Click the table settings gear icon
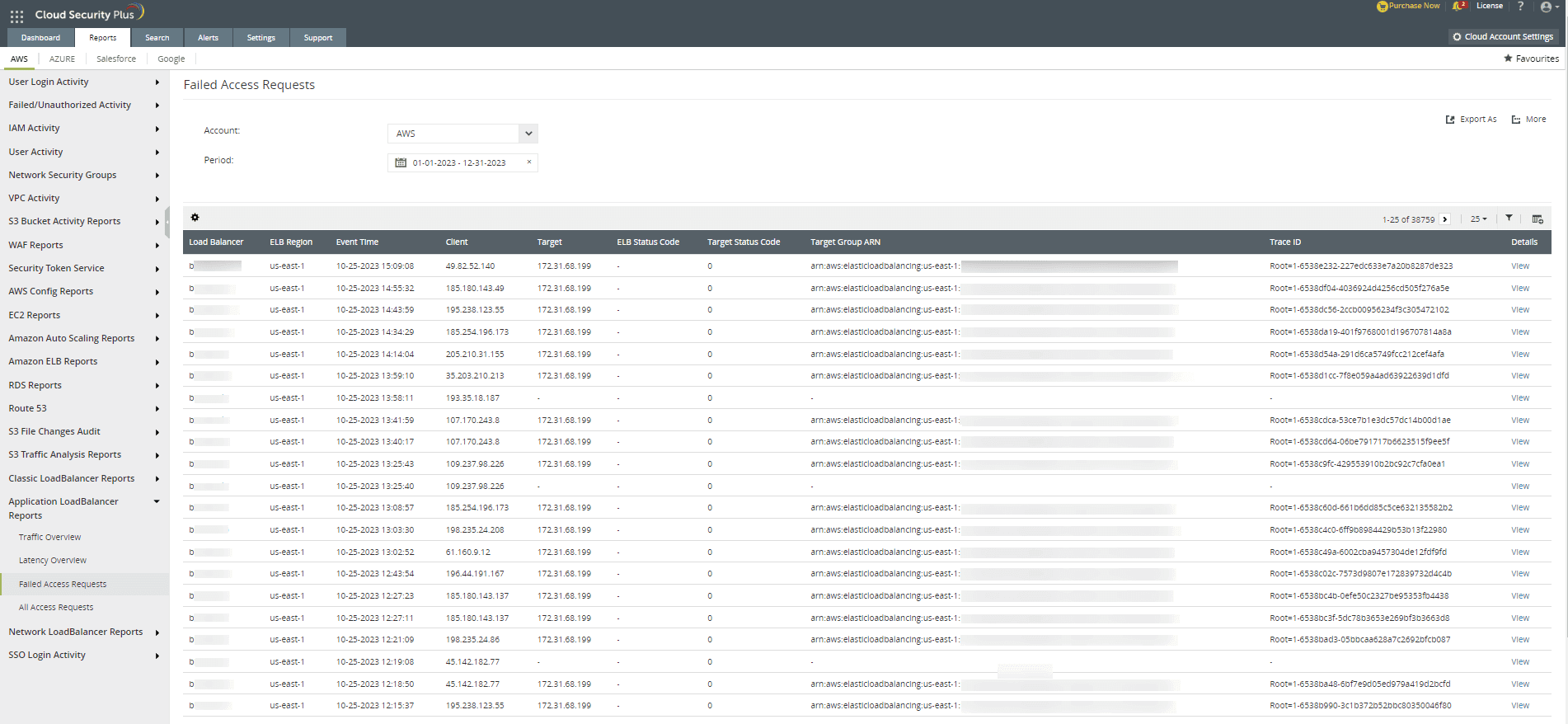 [x=195, y=218]
